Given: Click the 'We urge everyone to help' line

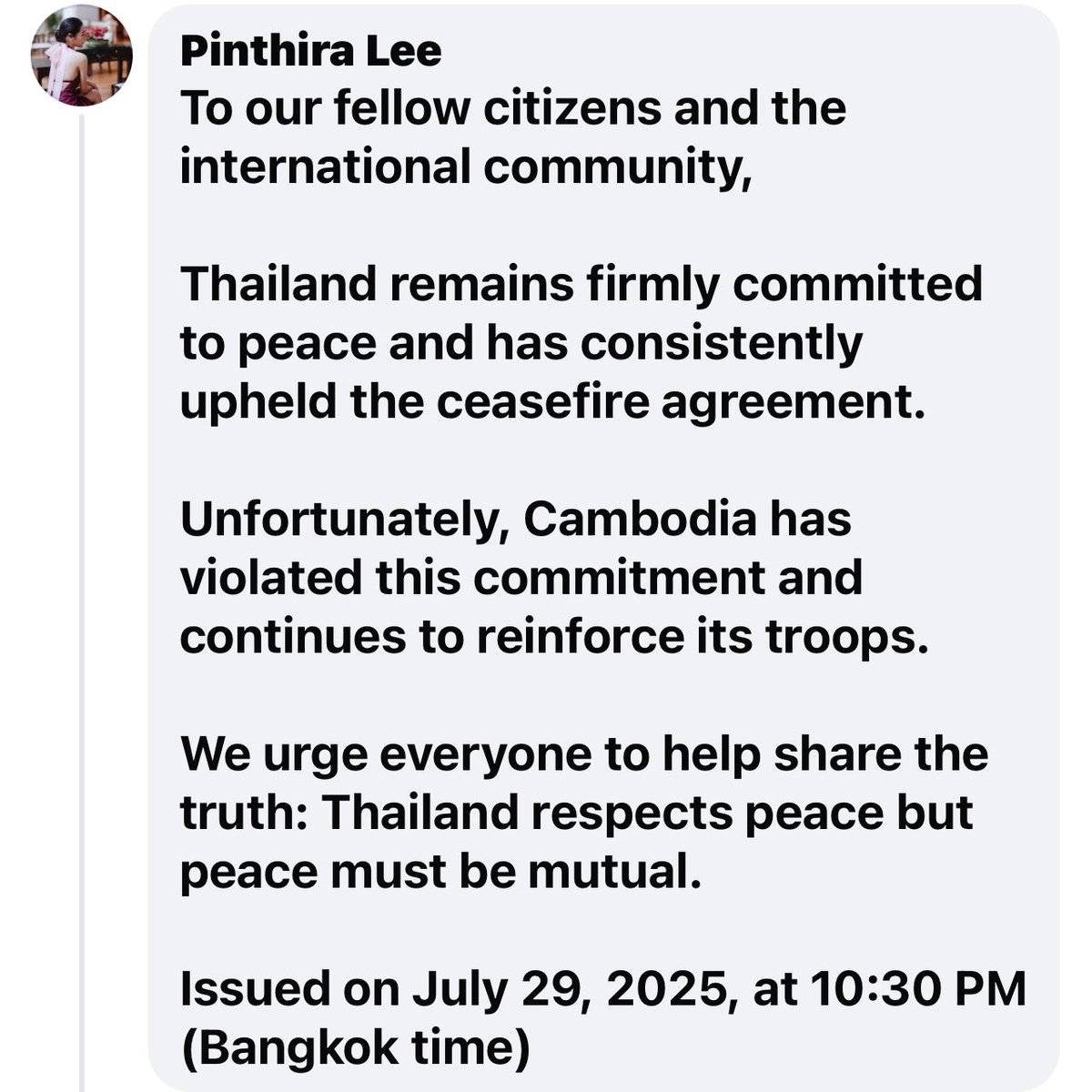Looking at the screenshot, I should click(x=584, y=755).
